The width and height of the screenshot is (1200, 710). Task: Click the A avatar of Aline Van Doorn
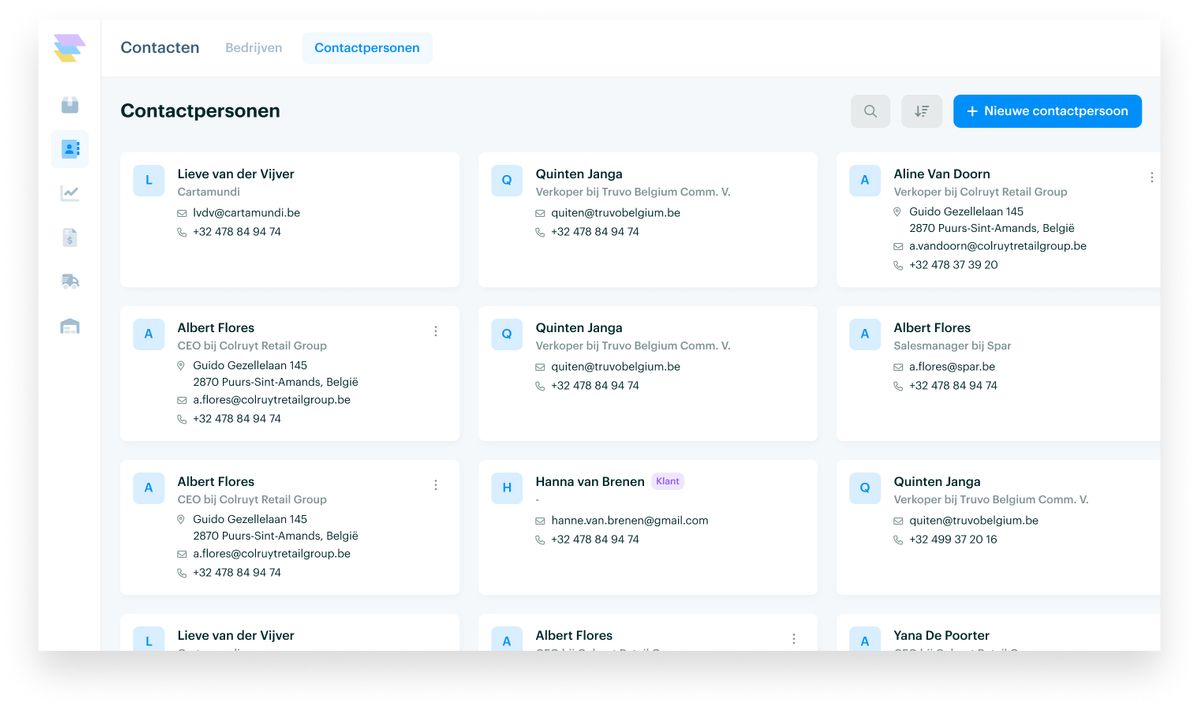864,180
